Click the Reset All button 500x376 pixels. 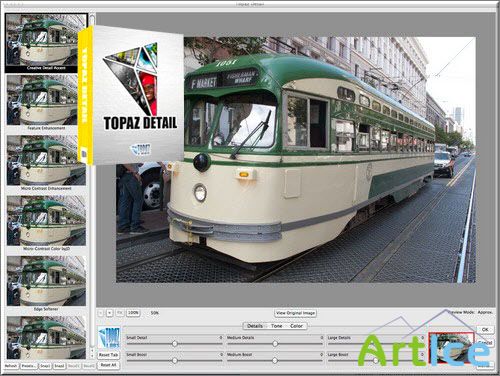(x=108, y=365)
